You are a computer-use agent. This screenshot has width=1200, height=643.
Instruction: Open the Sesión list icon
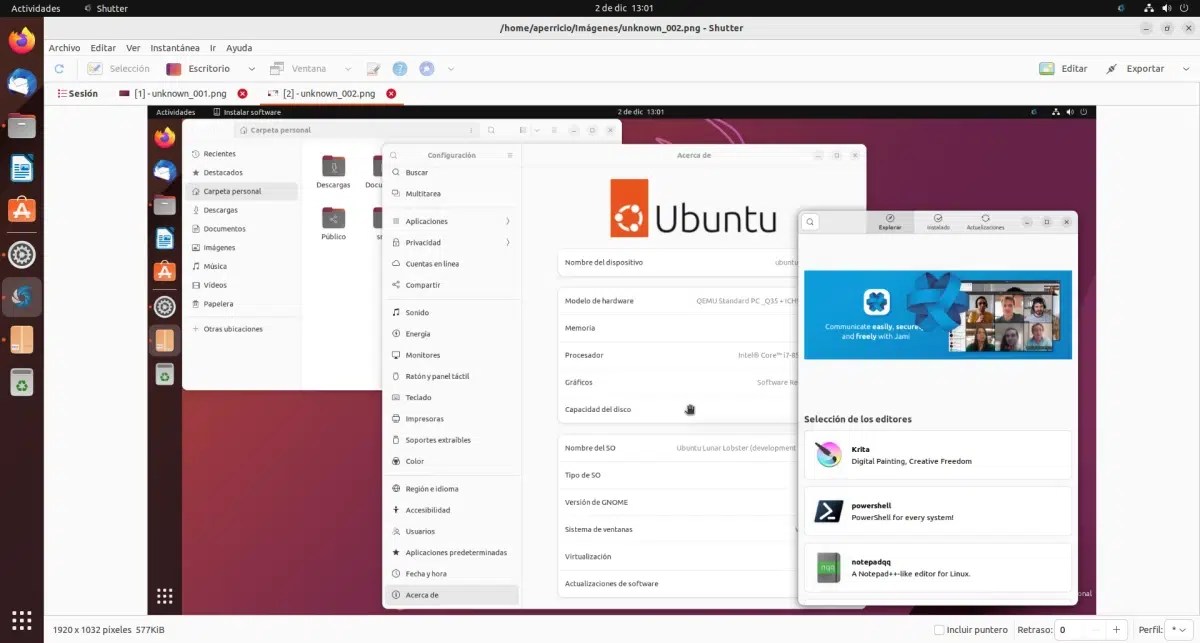[x=63, y=93]
